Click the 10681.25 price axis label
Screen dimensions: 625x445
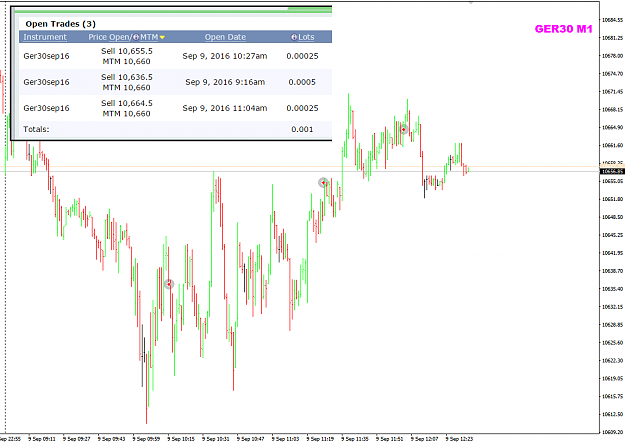click(x=613, y=38)
